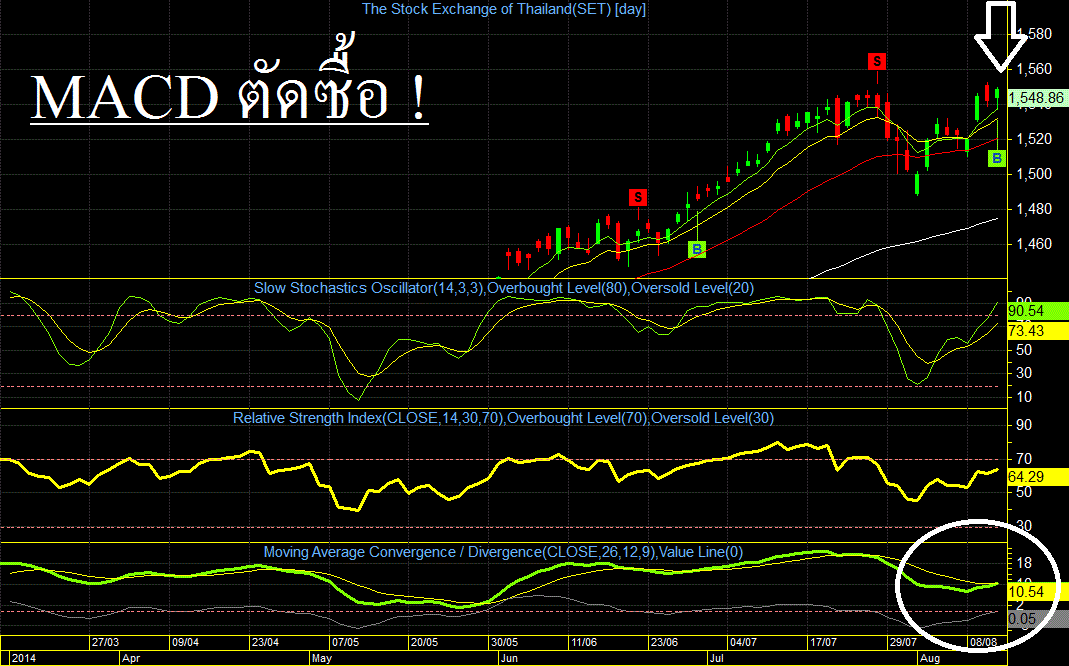Viewport: 1069px width, 666px height.
Task: Click the 23/06 date label on time axis
Action: (663, 642)
